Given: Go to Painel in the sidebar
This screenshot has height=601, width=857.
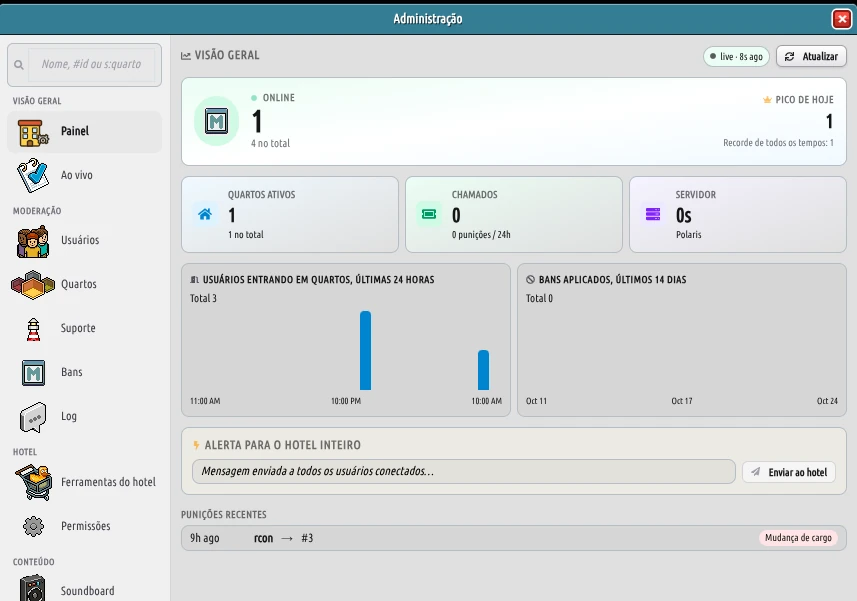Looking at the screenshot, I should click(x=85, y=132).
